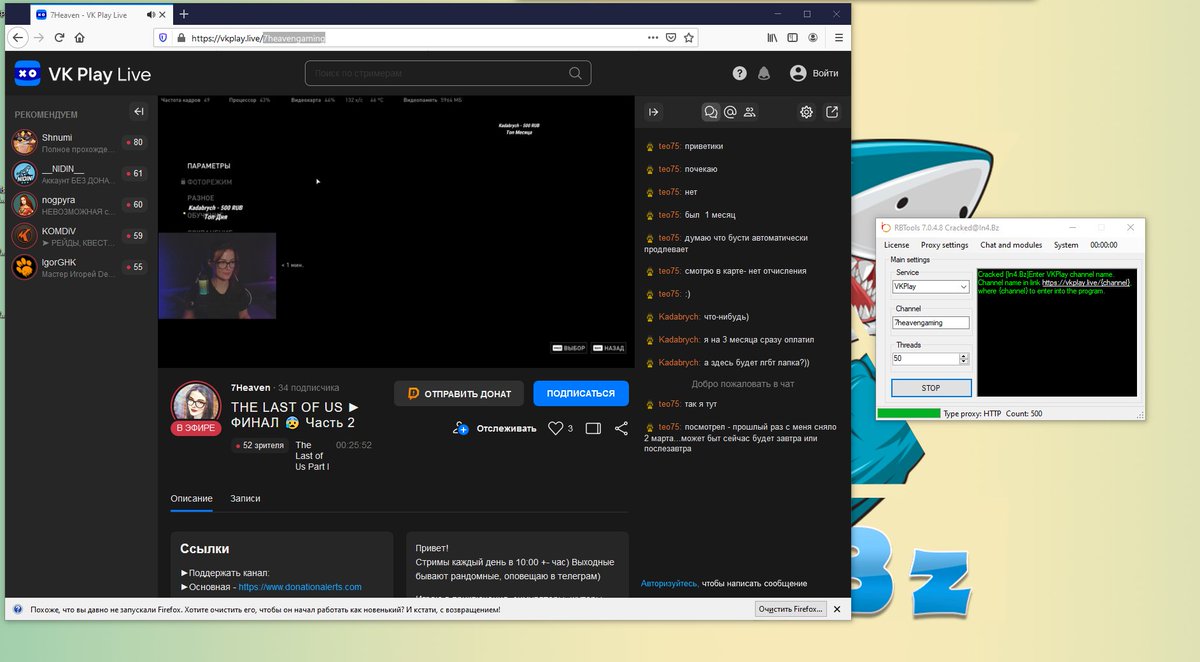The height and width of the screenshot is (662, 1200).
Task: Open KOMDiV recommended channel
Action: (79, 236)
